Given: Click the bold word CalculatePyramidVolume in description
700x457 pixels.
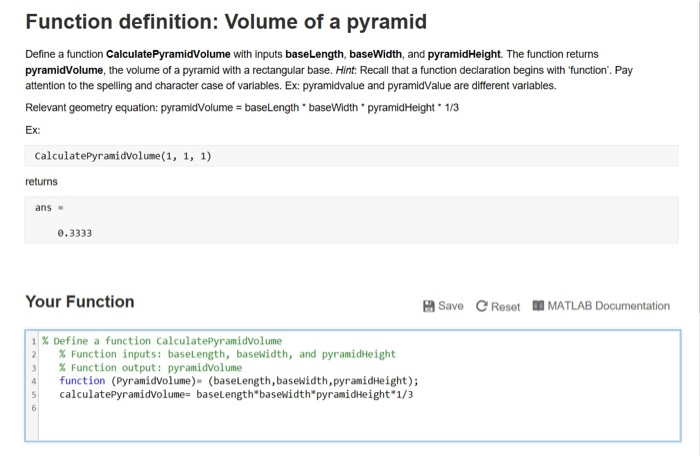Looking at the screenshot, I should click(168, 54).
